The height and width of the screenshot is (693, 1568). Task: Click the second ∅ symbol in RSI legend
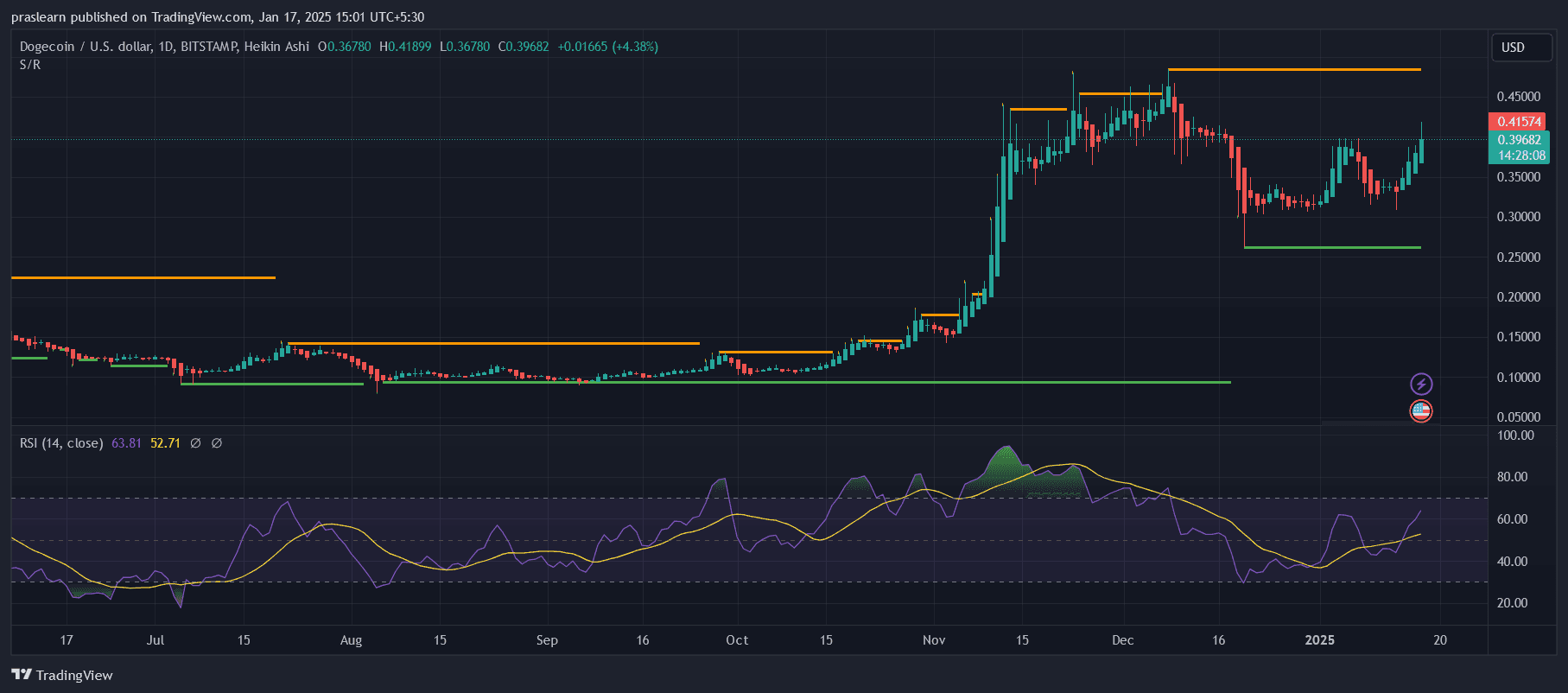coord(217,443)
